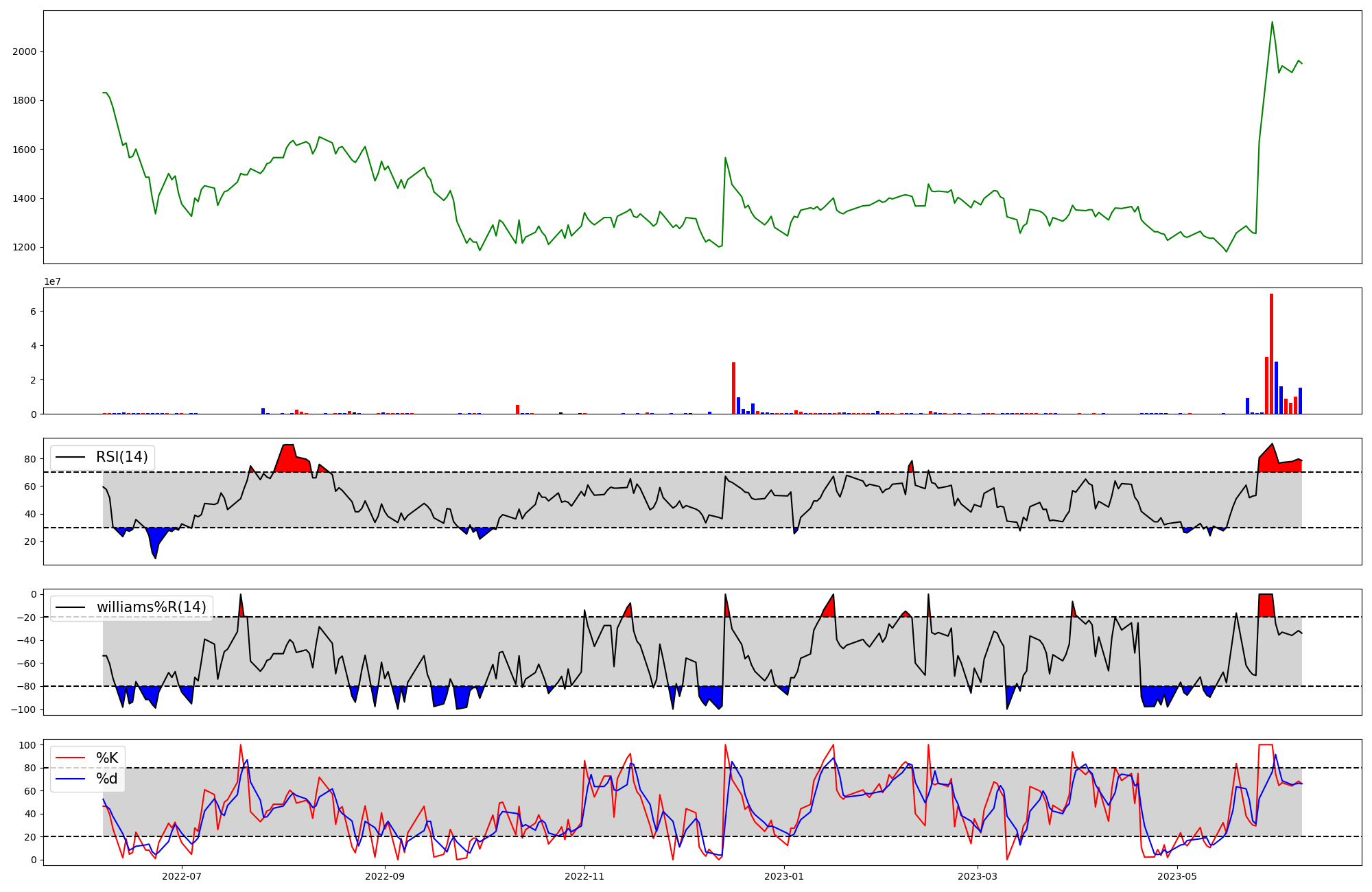The height and width of the screenshot is (892, 1372).
Task: Click the %K legend entry
Action: click(x=106, y=758)
